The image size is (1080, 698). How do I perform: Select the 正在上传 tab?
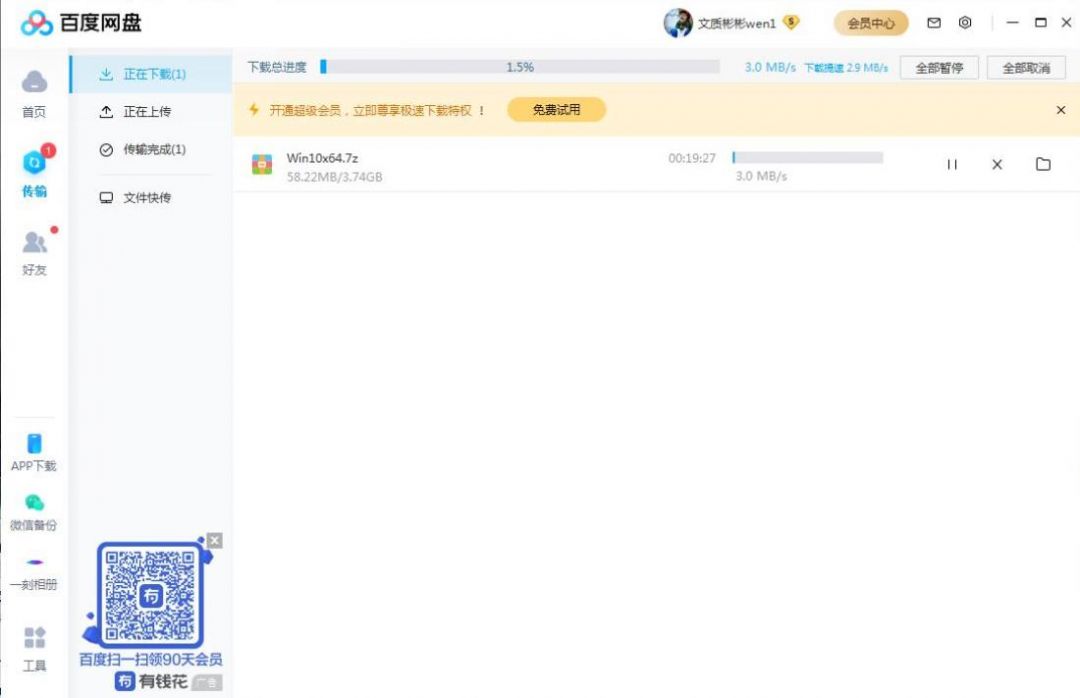pyautogui.click(x=151, y=112)
